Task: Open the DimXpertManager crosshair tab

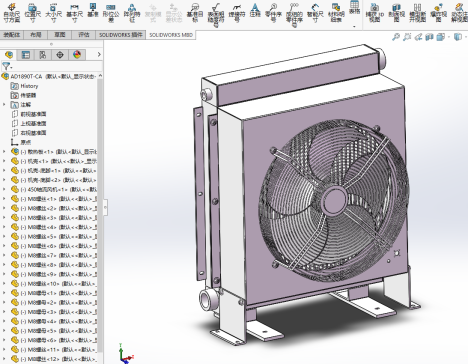Action: pyautogui.click(x=60, y=55)
